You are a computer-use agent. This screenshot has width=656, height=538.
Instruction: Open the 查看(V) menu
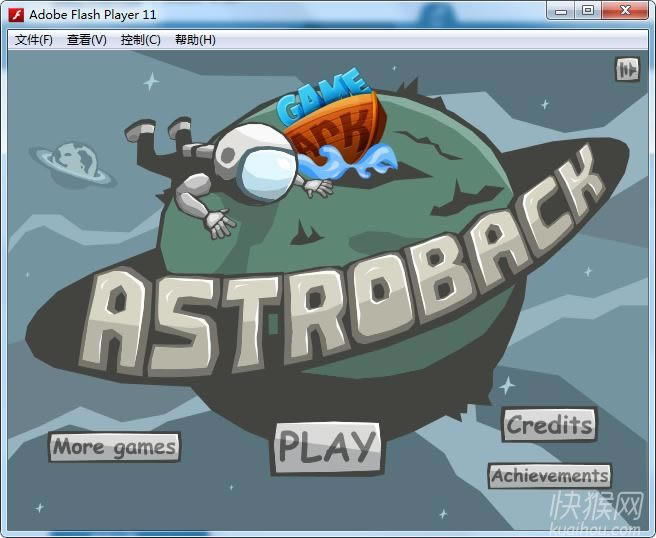pyautogui.click(x=87, y=40)
